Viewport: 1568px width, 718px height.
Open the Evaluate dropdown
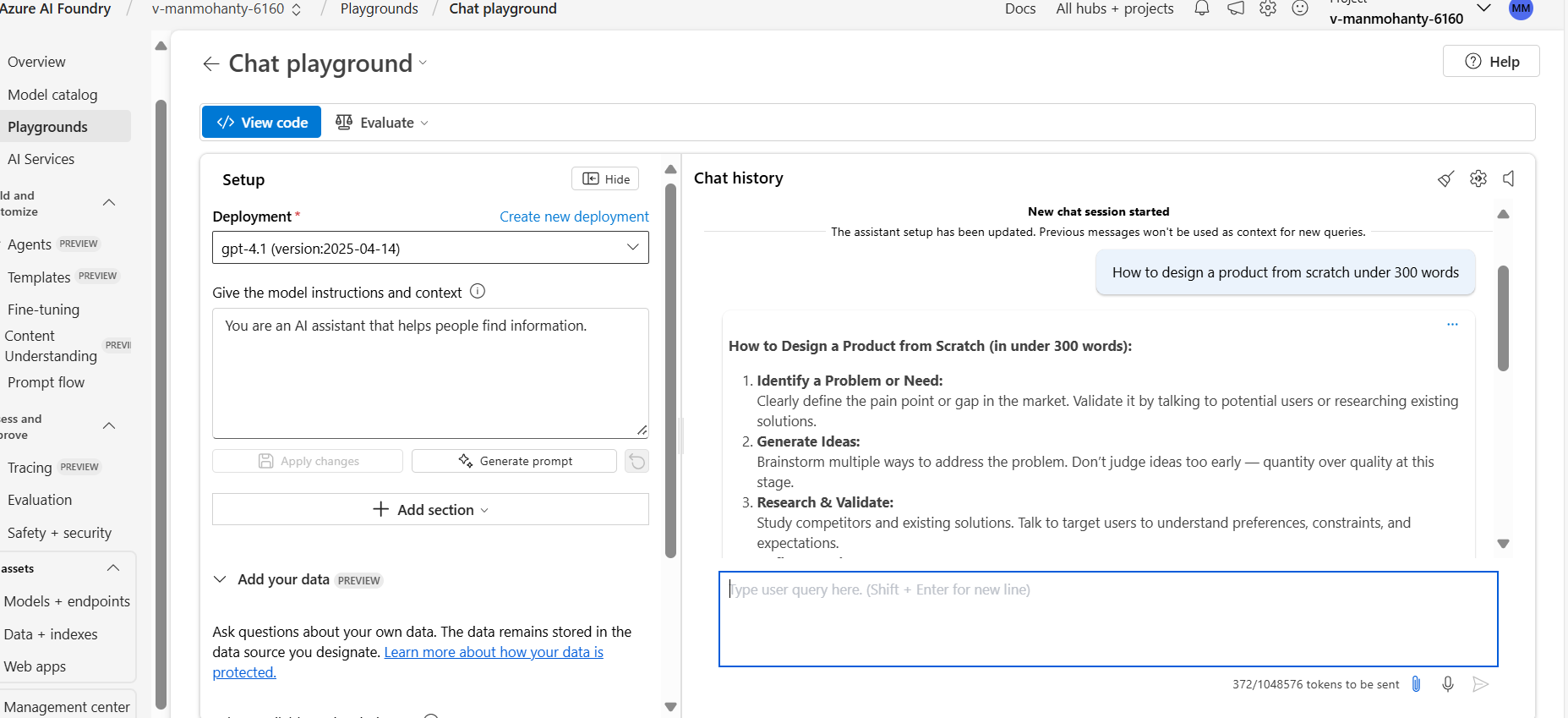pyautogui.click(x=381, y=122)
